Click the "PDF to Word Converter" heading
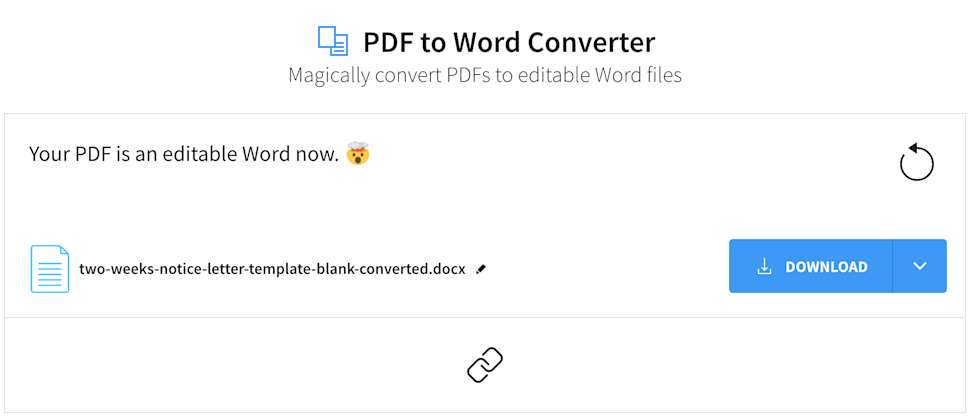971x419 pixels. (509, 43)
